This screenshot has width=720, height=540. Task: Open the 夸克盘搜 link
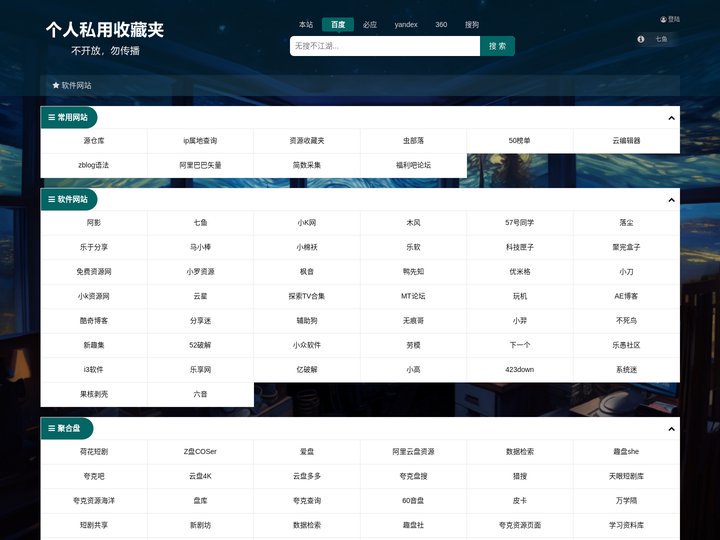pyautogui.click(x=413, y=477)
